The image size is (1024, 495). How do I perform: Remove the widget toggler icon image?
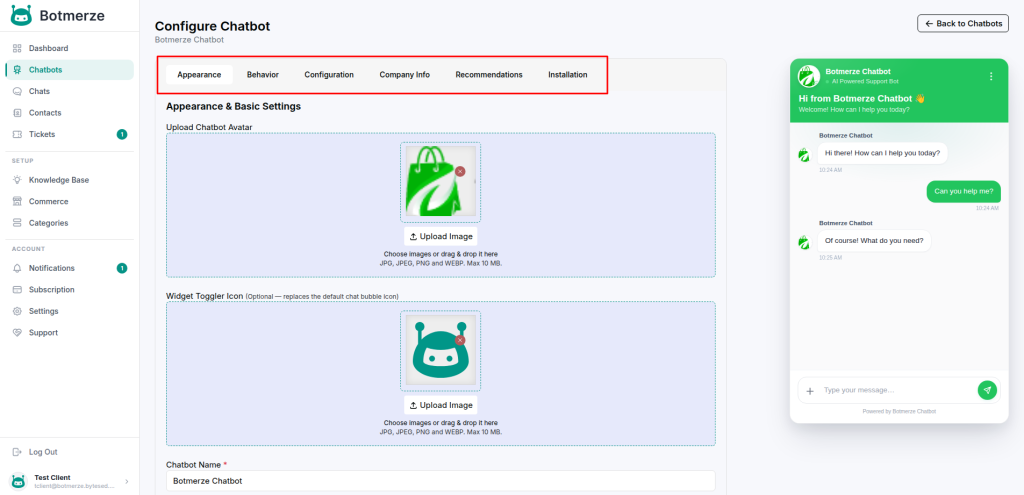point(460,340)
